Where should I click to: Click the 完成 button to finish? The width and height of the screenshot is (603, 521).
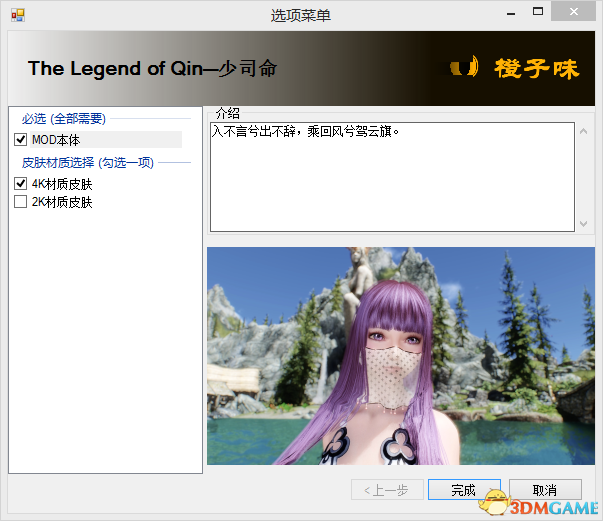coord(464,489)
